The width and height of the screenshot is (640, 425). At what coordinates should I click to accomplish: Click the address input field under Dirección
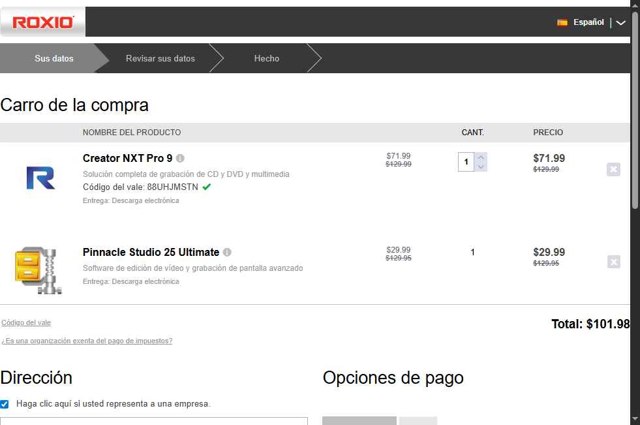[154, 421]
